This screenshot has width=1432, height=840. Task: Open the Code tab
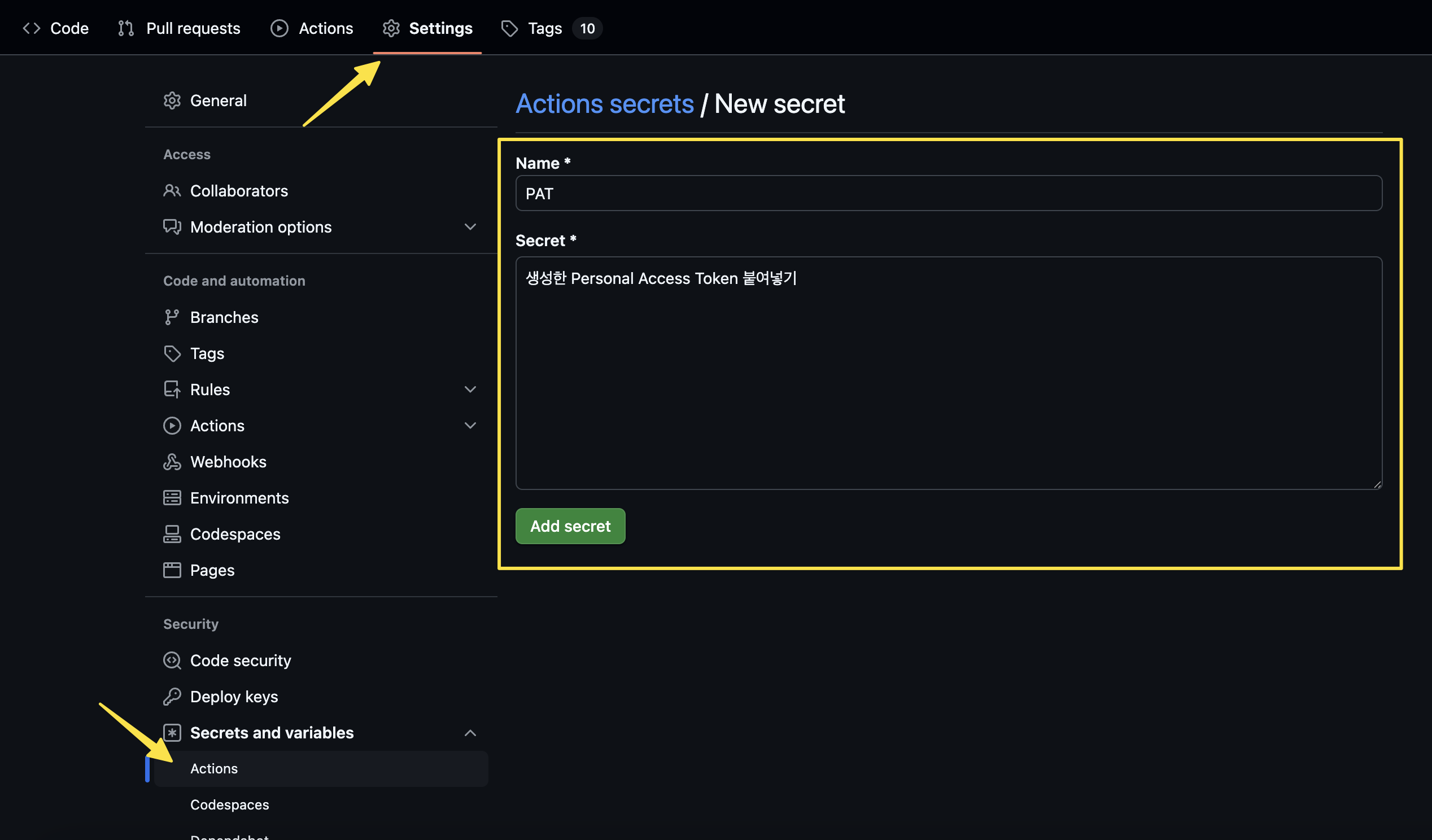click(56, 28)
